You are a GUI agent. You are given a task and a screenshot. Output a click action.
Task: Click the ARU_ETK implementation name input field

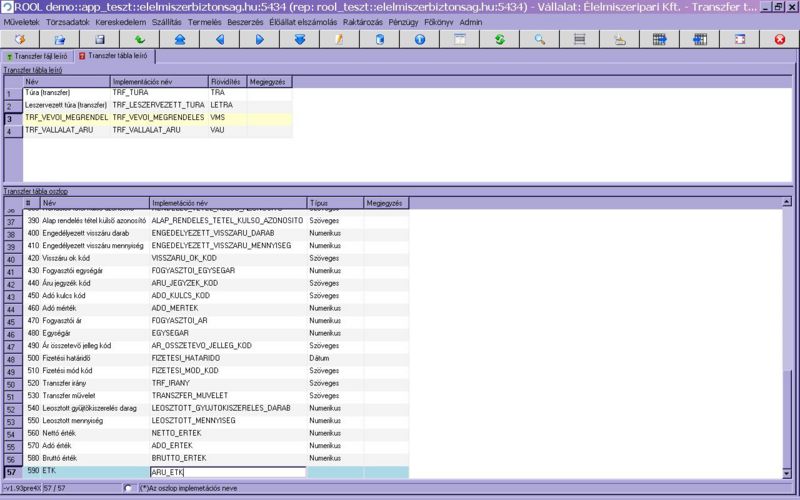[x=227, y=472]
